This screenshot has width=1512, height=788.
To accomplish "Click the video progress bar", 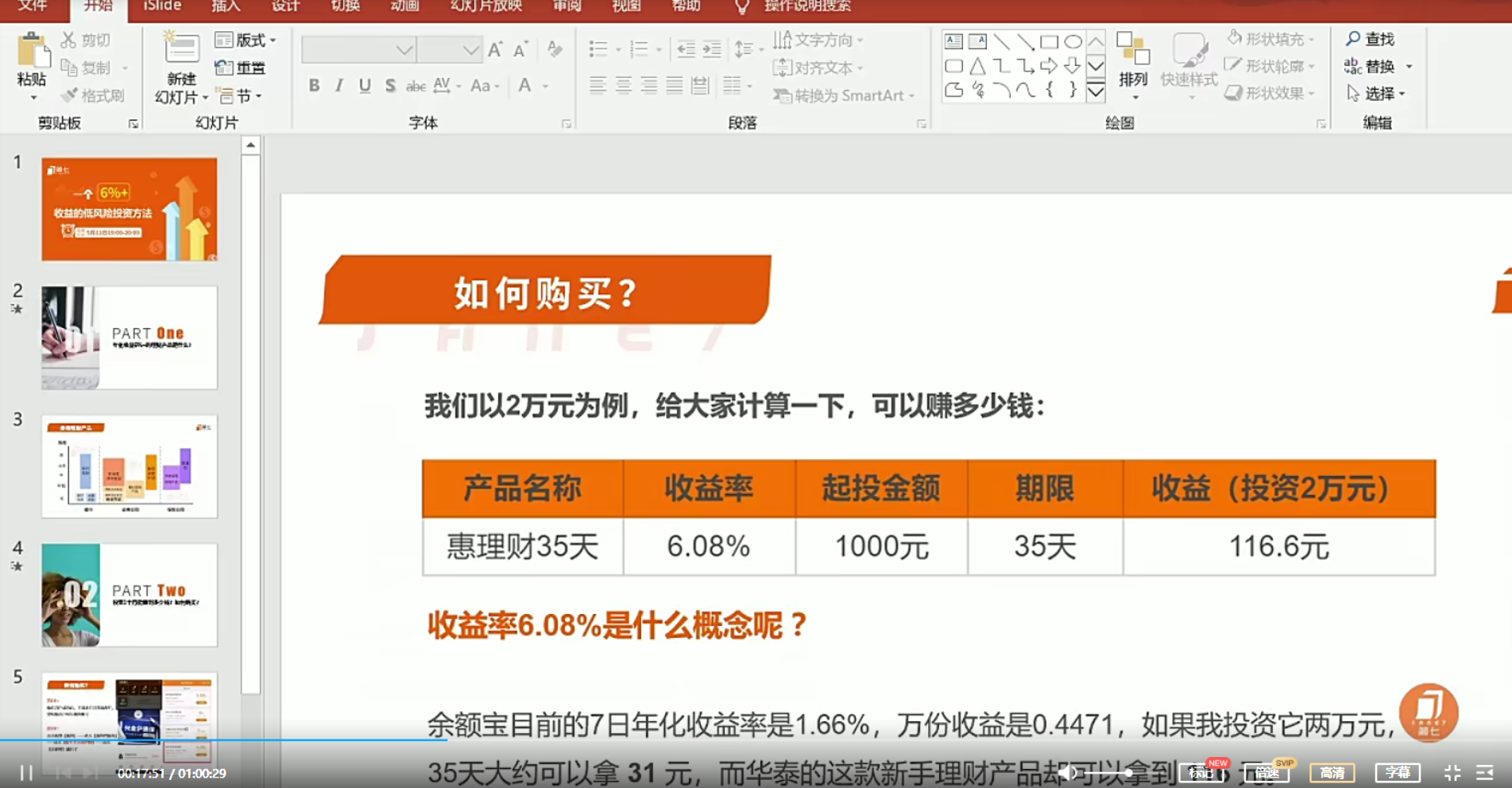I will coord(756,740).
